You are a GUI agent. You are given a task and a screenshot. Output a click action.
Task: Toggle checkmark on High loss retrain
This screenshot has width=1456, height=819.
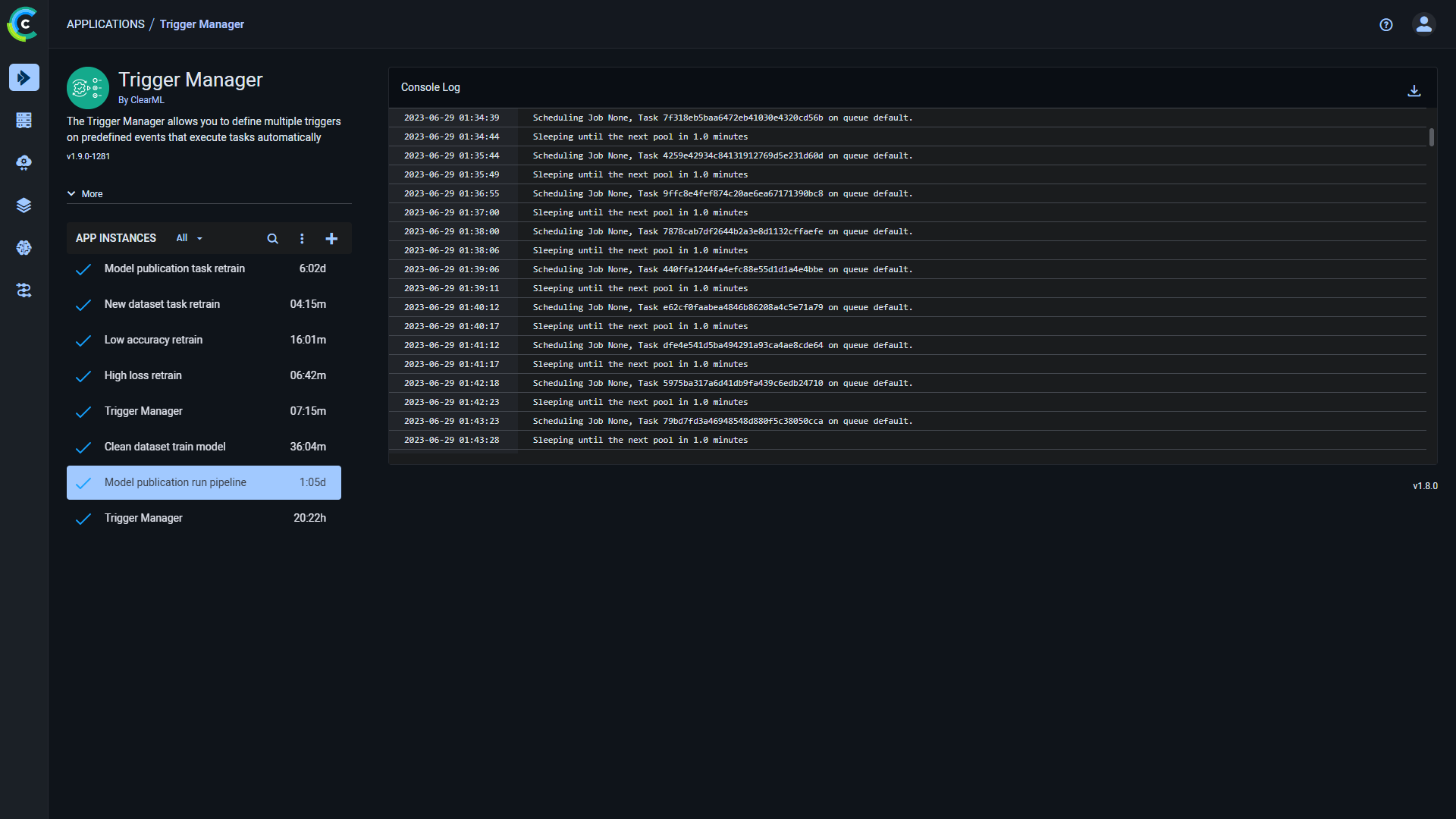[x=84, y=375]
